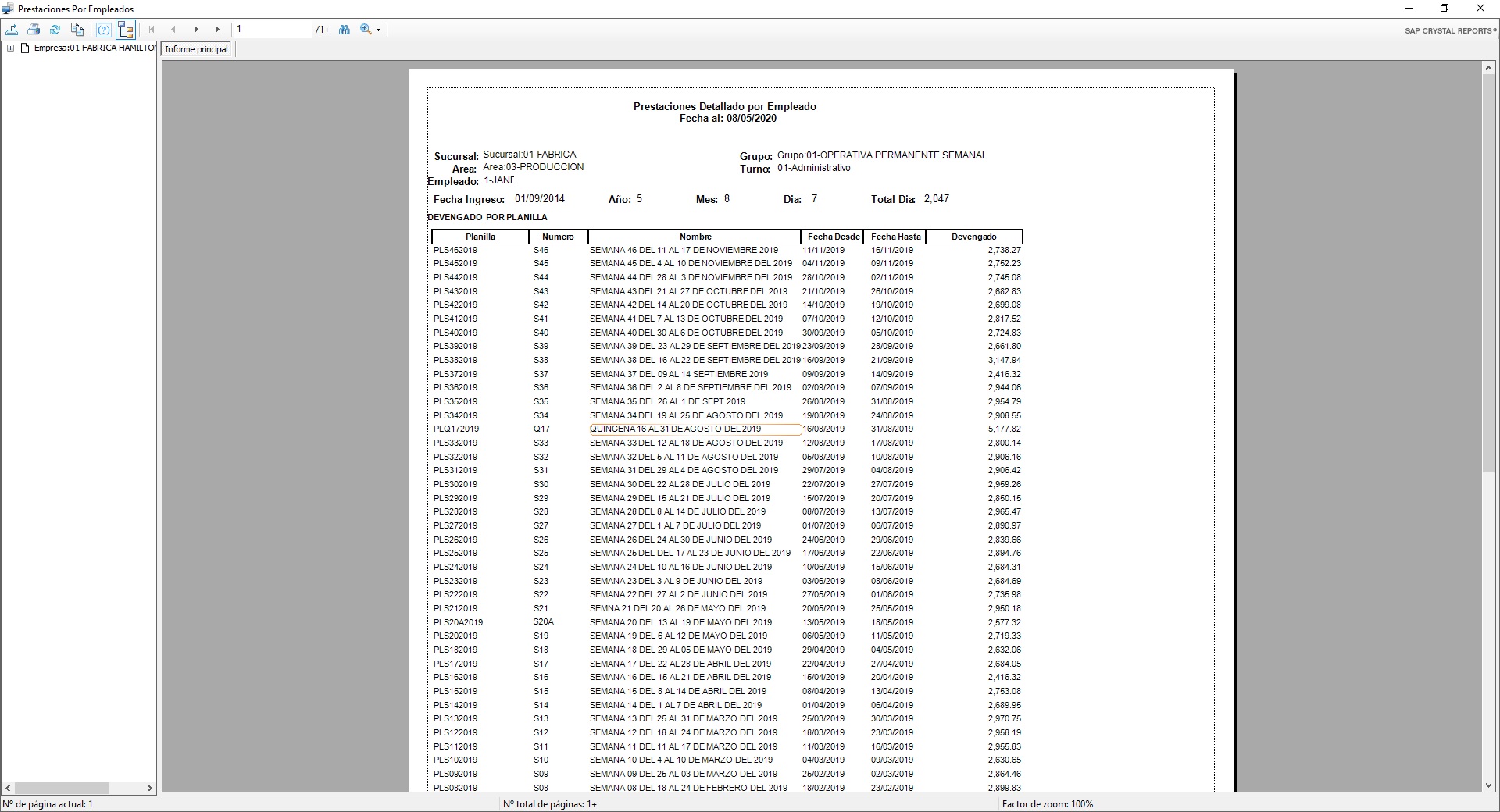Image resolution: width=1500 pixels, height=812 pixels.
Task: Click the Fecha Ingreso date '01/09/2014'
Action: point(540,199)
